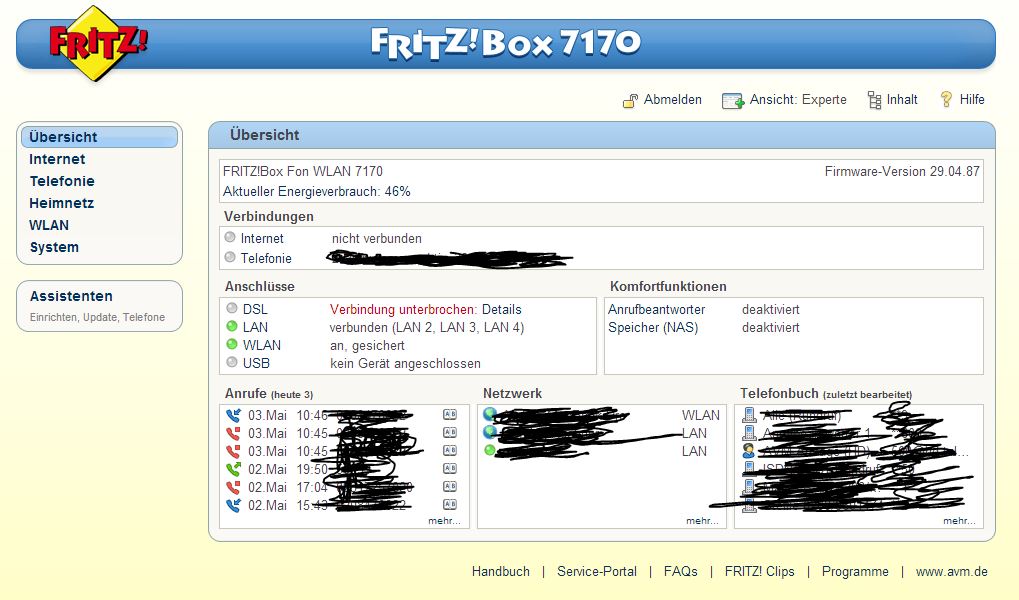Click 'an, gesichert' WLAN status text
The image size is (1019, 600).
[x=367, y=346]
